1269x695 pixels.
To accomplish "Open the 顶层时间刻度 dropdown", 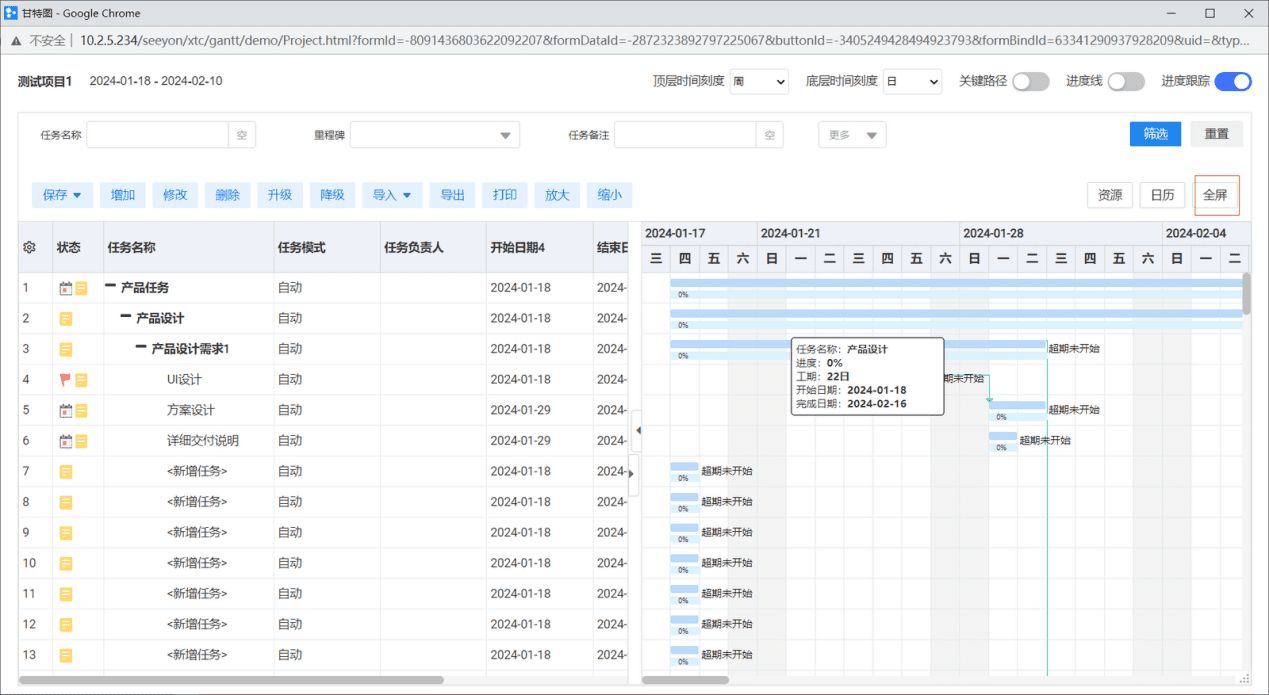I will [759, 82].
